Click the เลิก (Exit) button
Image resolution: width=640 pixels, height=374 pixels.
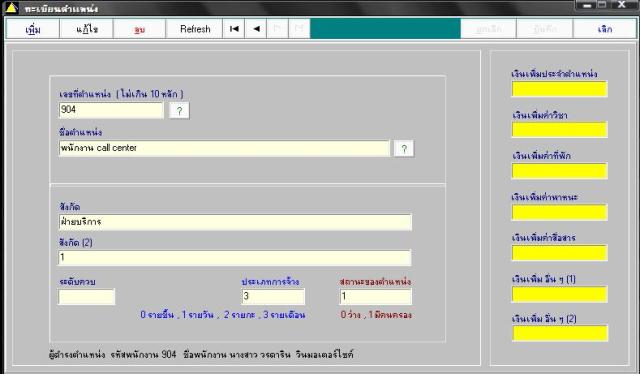click(604, 29)
